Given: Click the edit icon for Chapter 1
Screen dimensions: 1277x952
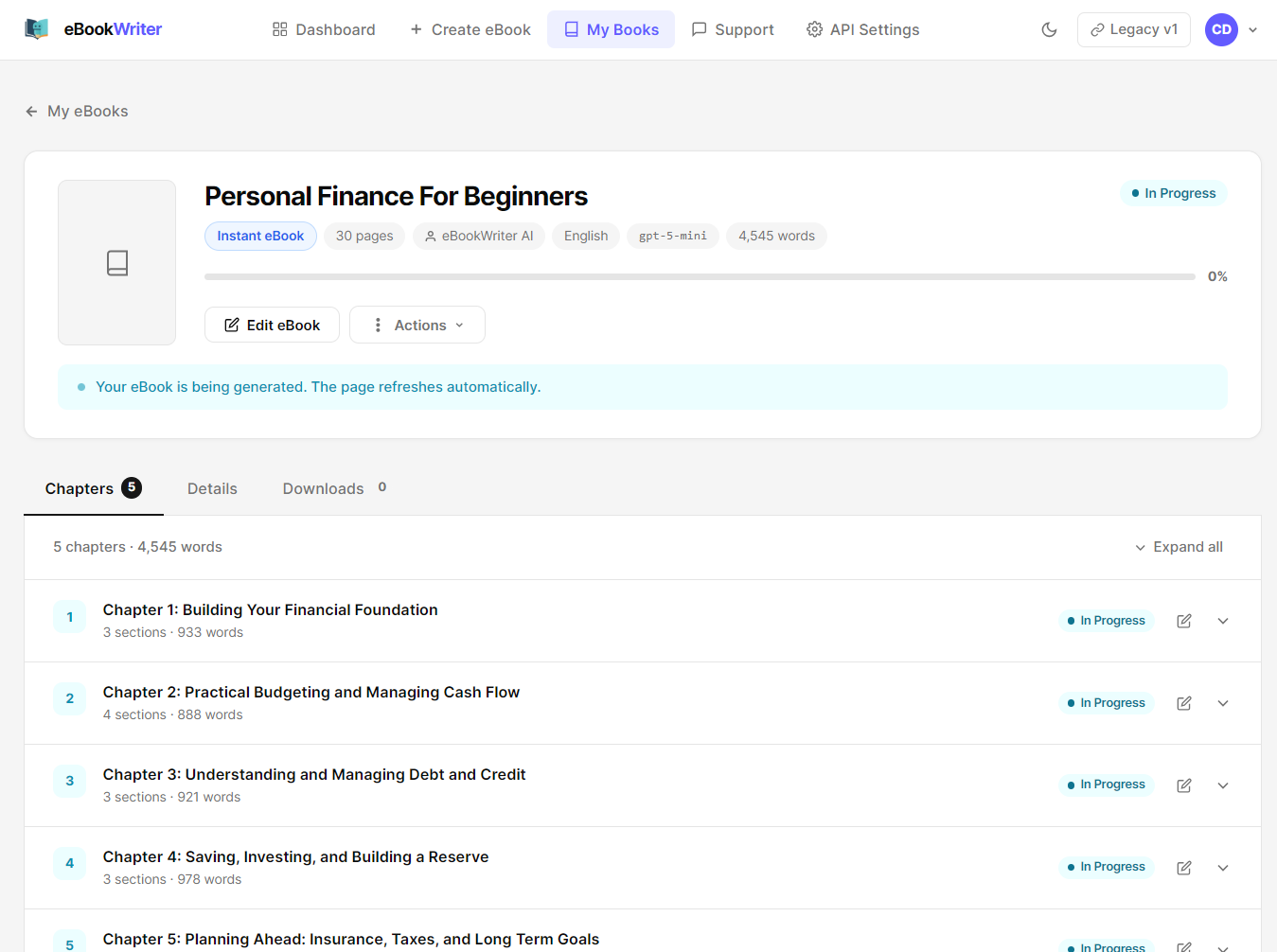Looking at the screenshot, I should [1184, 621].
